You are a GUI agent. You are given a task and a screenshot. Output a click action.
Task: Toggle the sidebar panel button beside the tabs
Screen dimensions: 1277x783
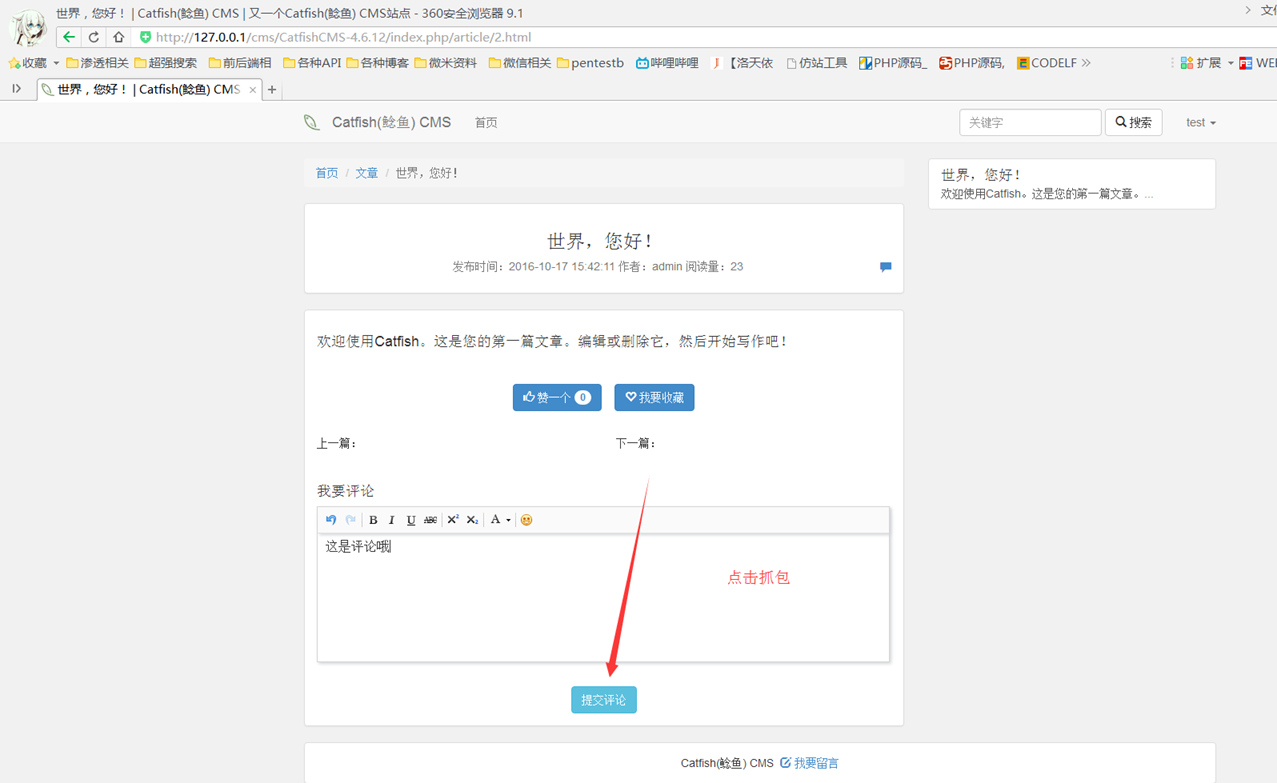16,89
